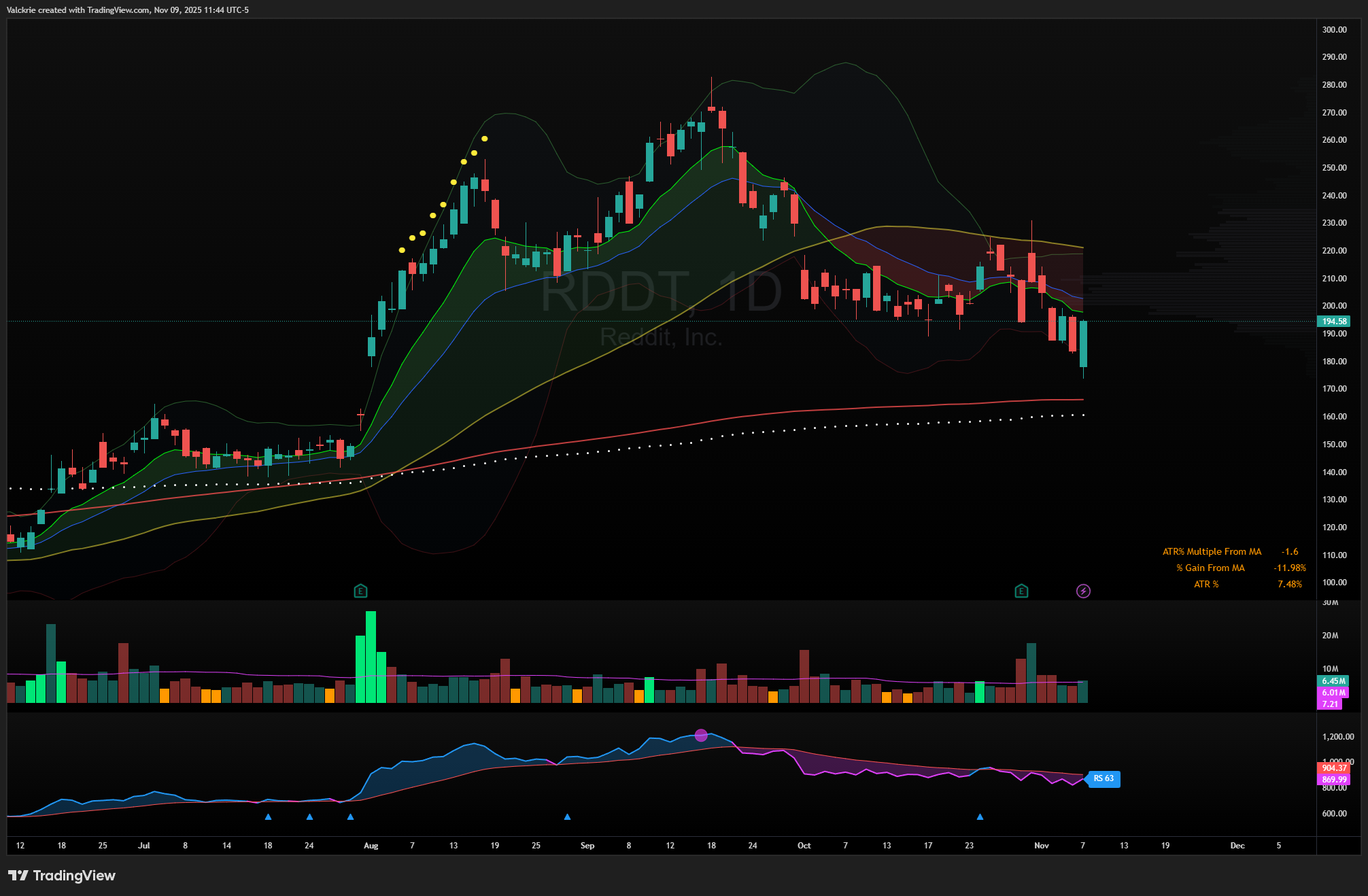Click the RS 63 blue label
Screen dimensions: 1368x896
pos(1104,778)
